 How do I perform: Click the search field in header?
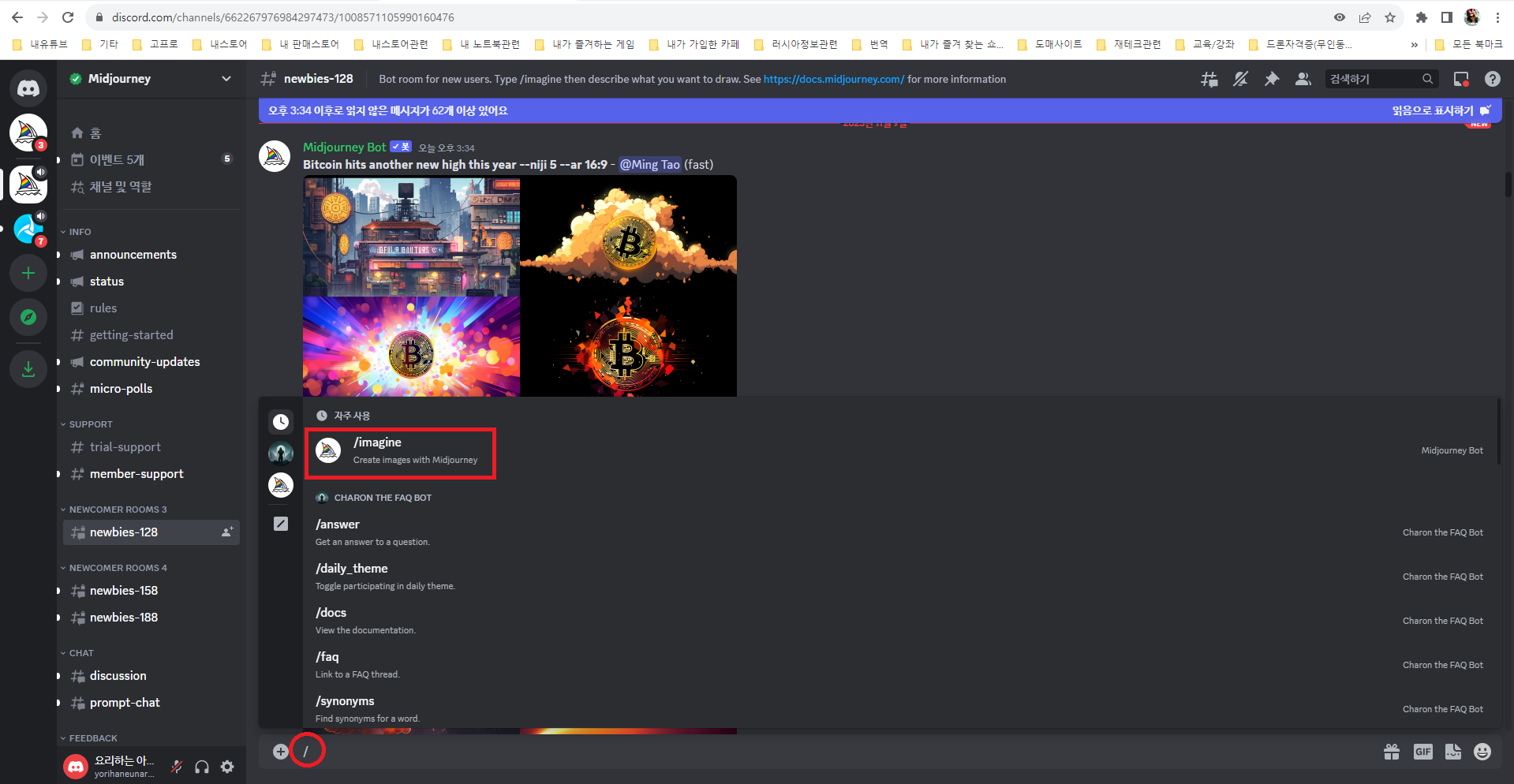point(1381,79)
